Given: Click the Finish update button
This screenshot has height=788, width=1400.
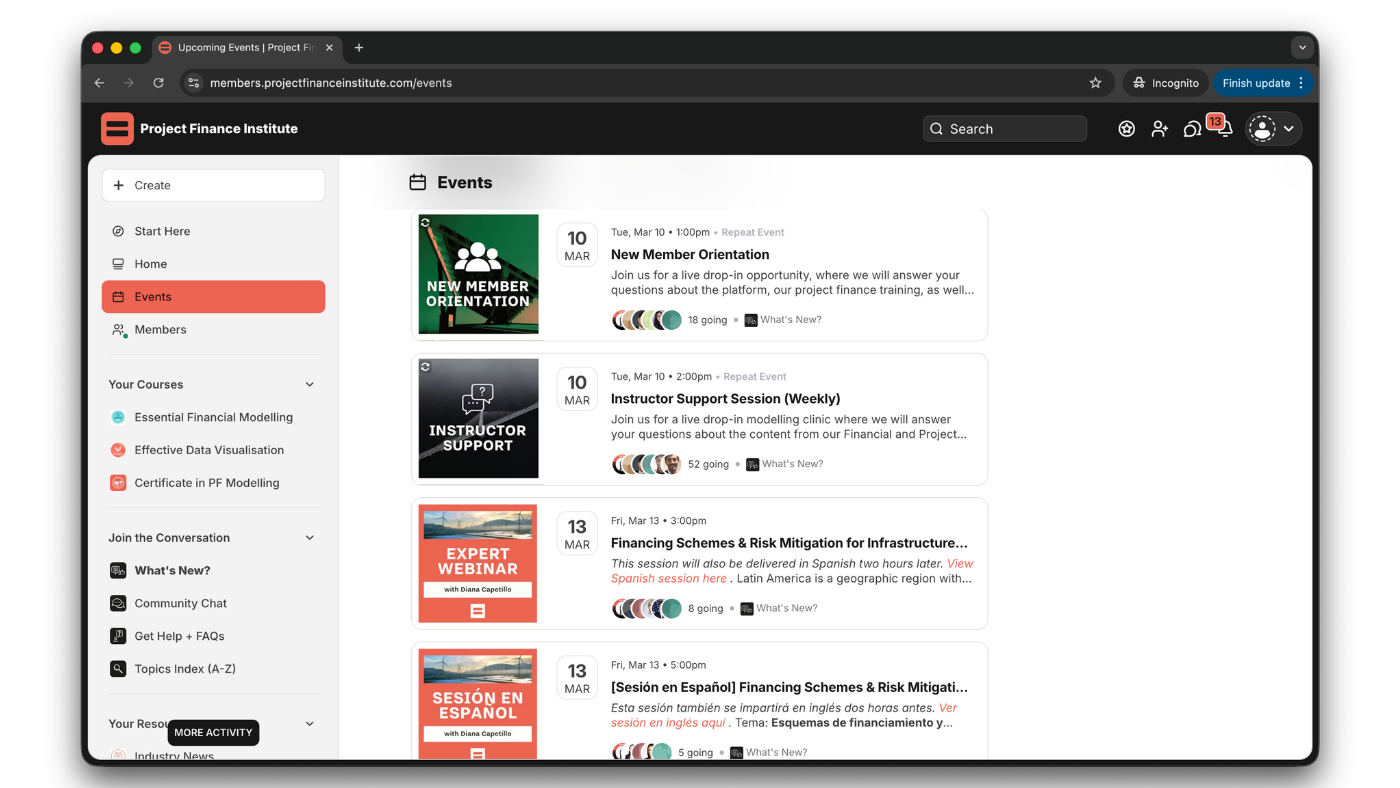Looking at the screenshot, I should coord(1263,83).
